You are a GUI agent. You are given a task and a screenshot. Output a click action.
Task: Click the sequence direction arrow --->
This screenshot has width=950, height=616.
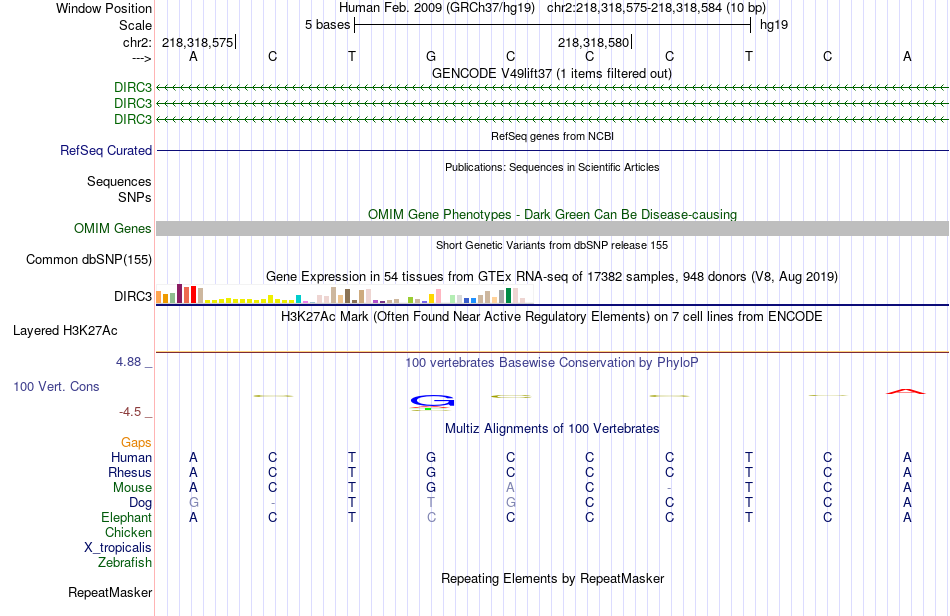pos(141,58)
